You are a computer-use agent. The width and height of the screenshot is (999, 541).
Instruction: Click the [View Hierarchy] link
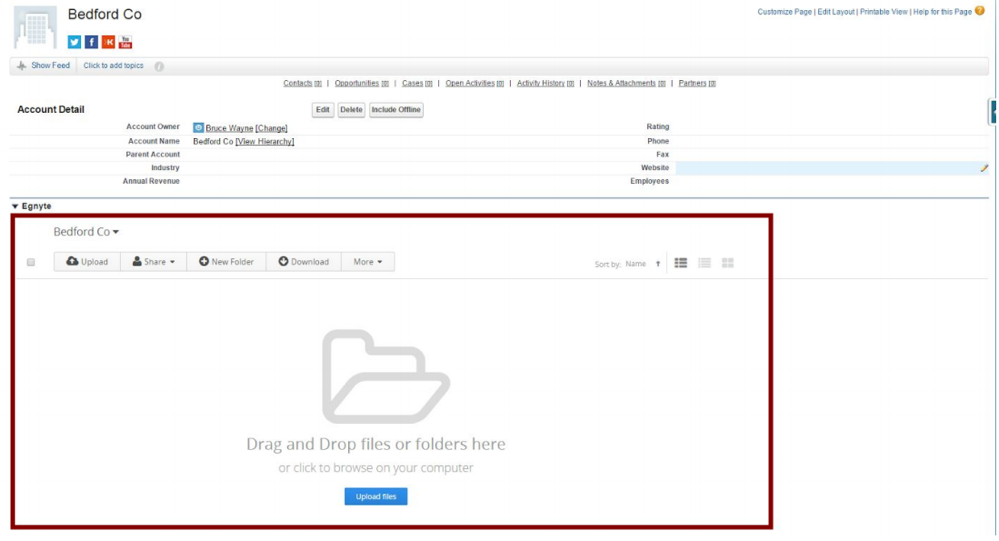265,141
